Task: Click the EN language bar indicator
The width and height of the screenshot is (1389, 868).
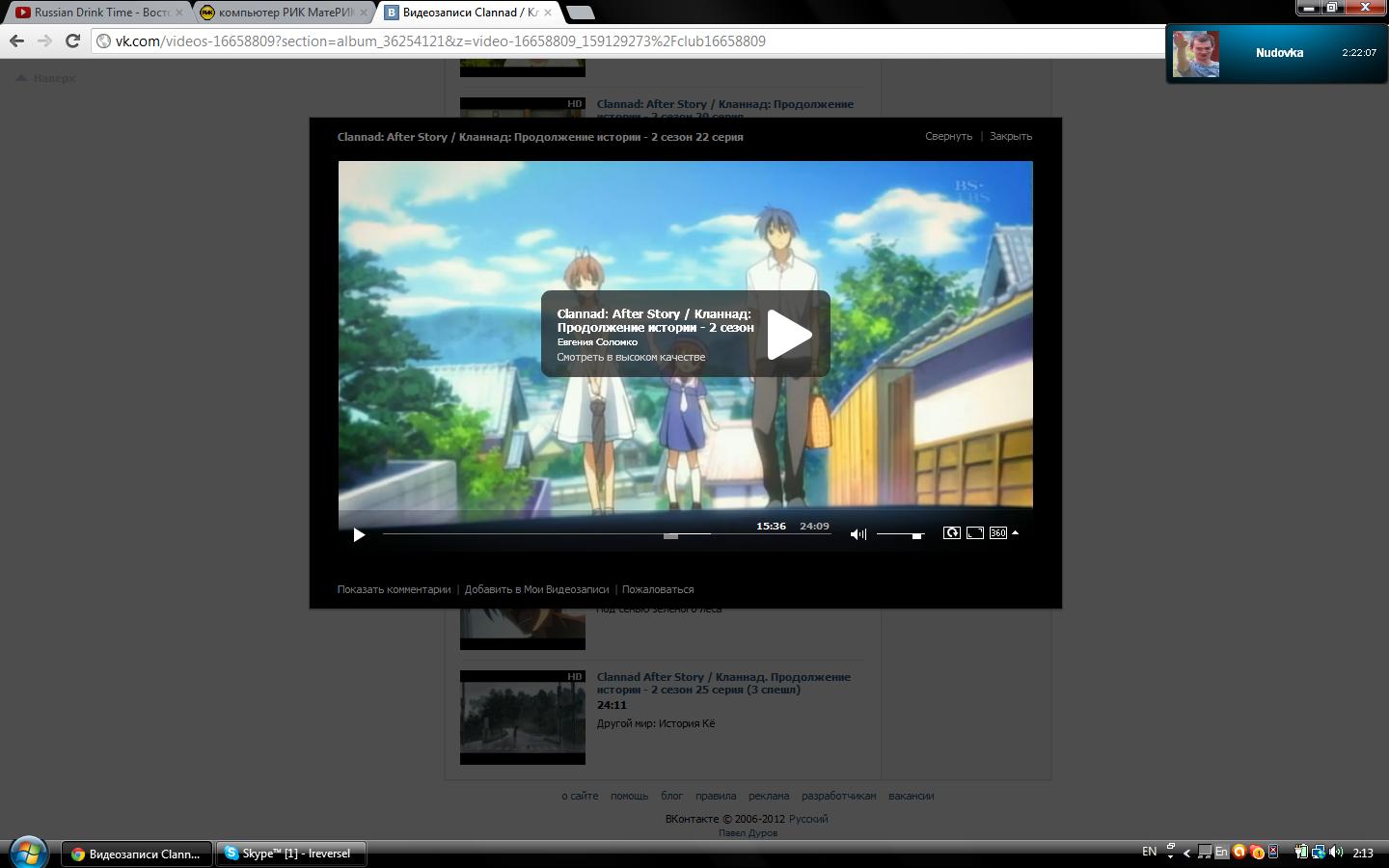Action: 1149,852
